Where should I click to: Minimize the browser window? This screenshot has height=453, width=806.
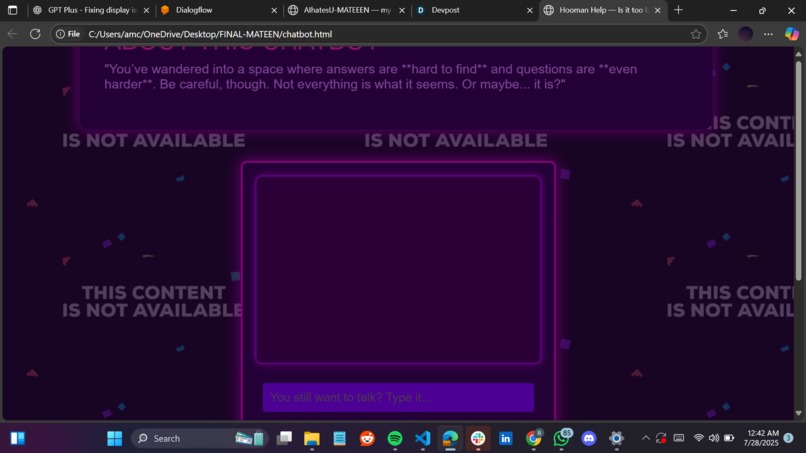coord(734,10)
